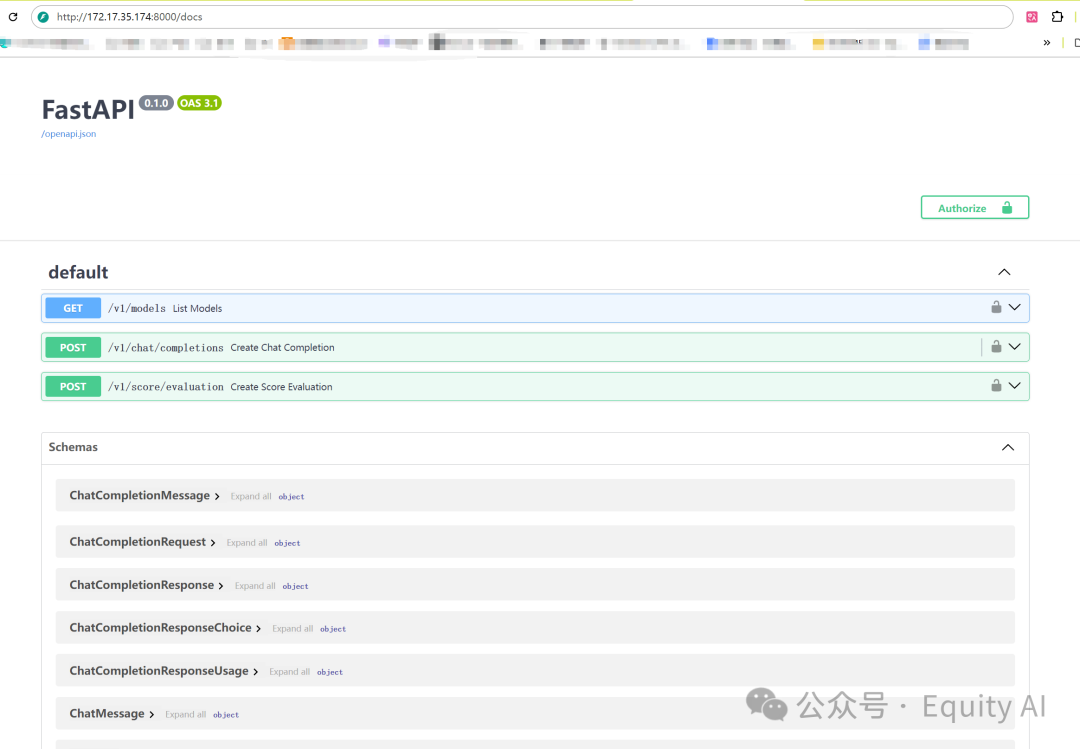
Task: Open the browser extensions puzzle icon
Action: [x=1057, y=17]
